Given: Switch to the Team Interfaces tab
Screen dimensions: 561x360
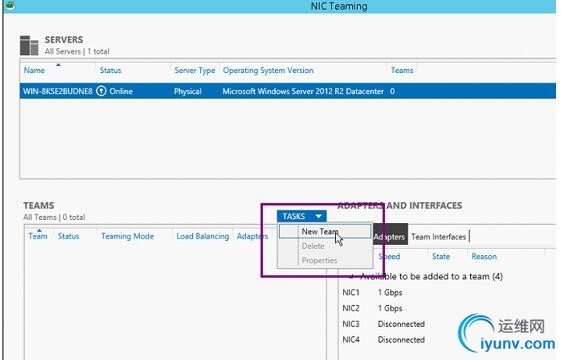Looking at the screenshot, I should (438, 237).
